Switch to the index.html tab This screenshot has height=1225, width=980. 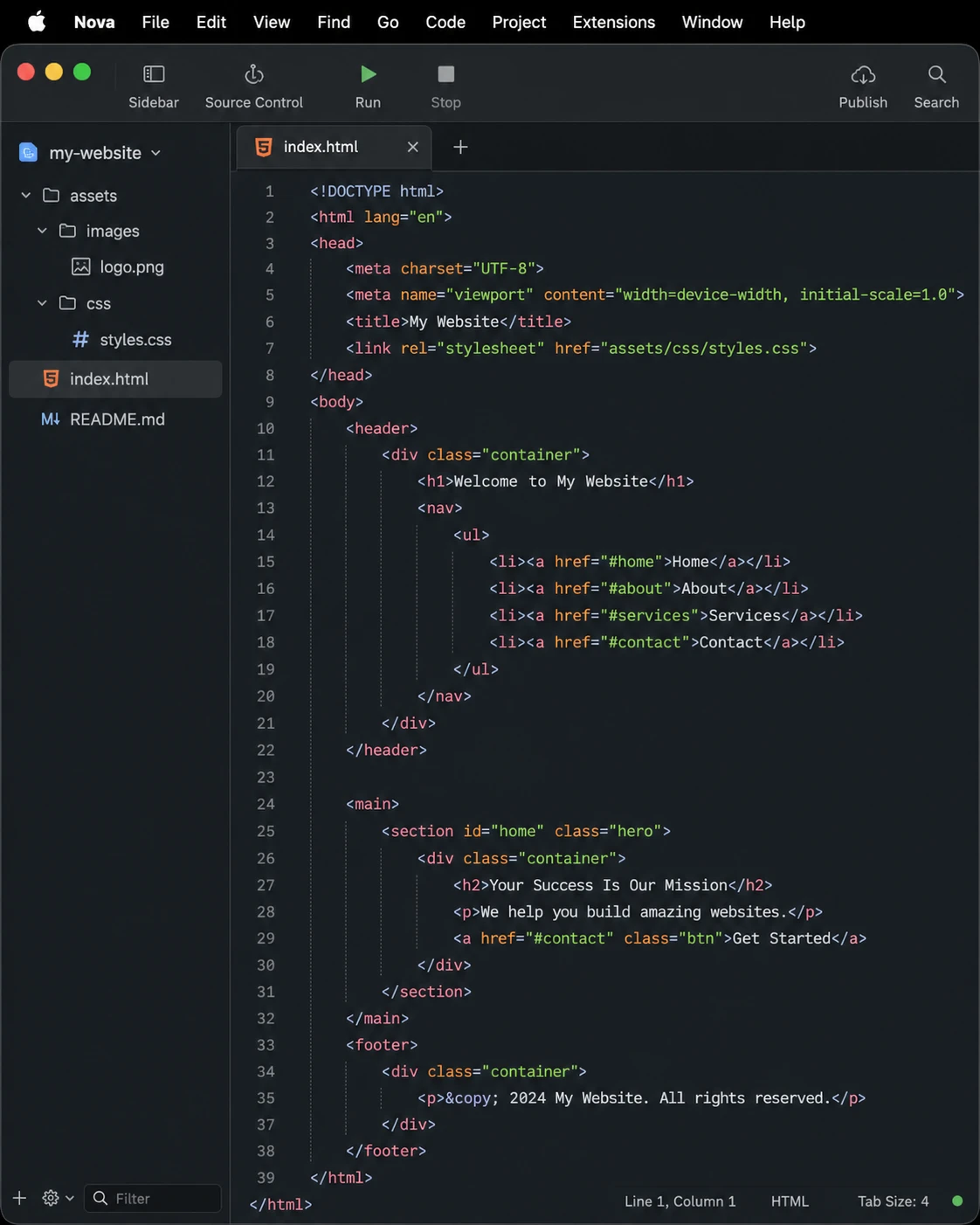coord(335,147)
